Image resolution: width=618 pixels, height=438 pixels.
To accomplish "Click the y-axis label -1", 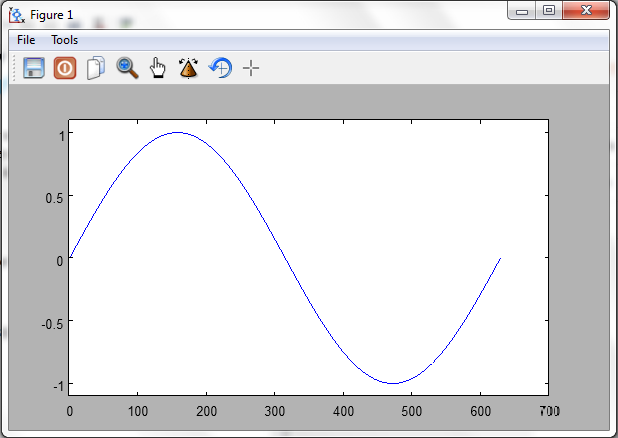I will coord(58,386).
